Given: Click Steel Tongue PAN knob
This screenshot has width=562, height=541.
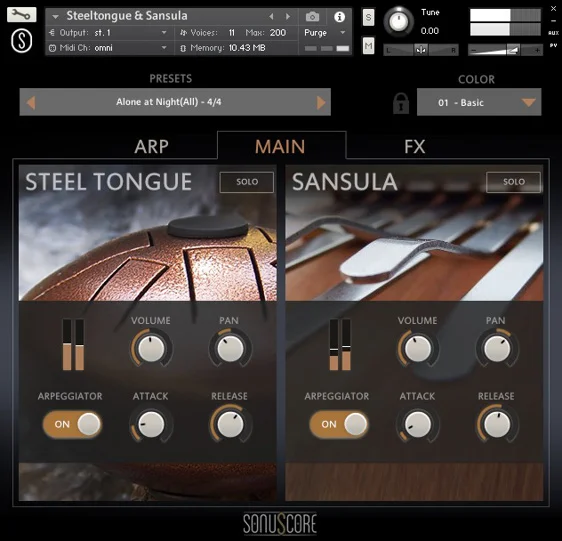Looking at the screenshot, I should coord(230,348).
